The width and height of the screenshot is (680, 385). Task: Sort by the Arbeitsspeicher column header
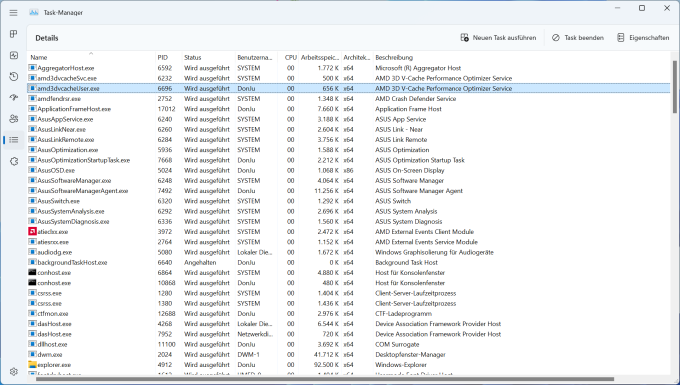320,57
